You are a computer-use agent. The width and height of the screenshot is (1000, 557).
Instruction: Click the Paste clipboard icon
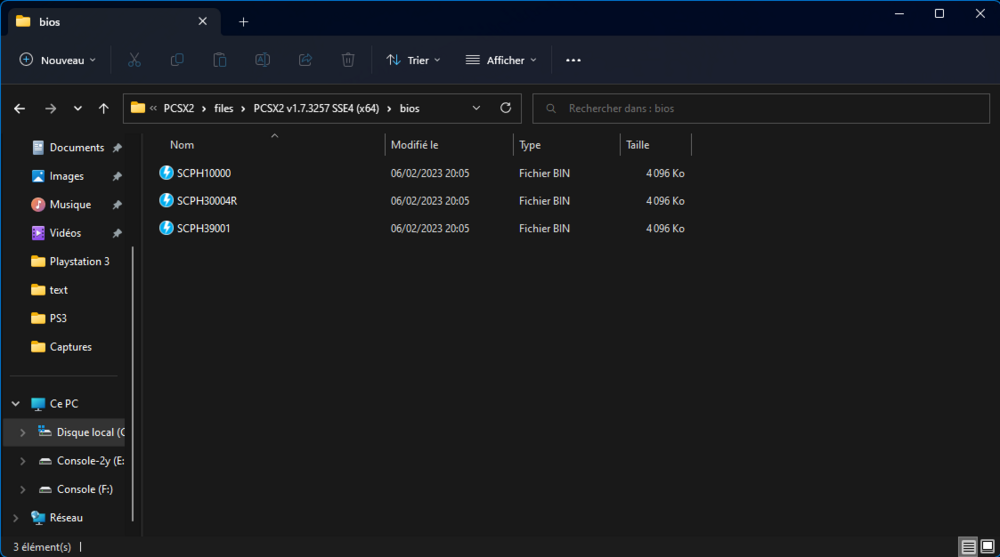[219, 60]
